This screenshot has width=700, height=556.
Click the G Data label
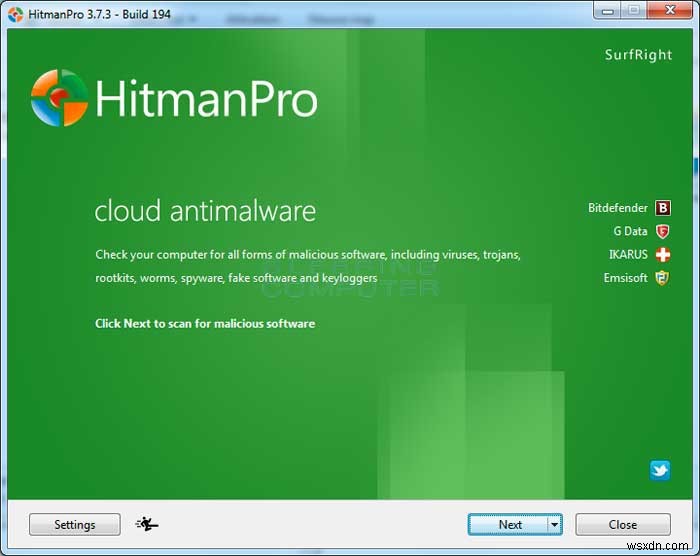pos(630,231)
